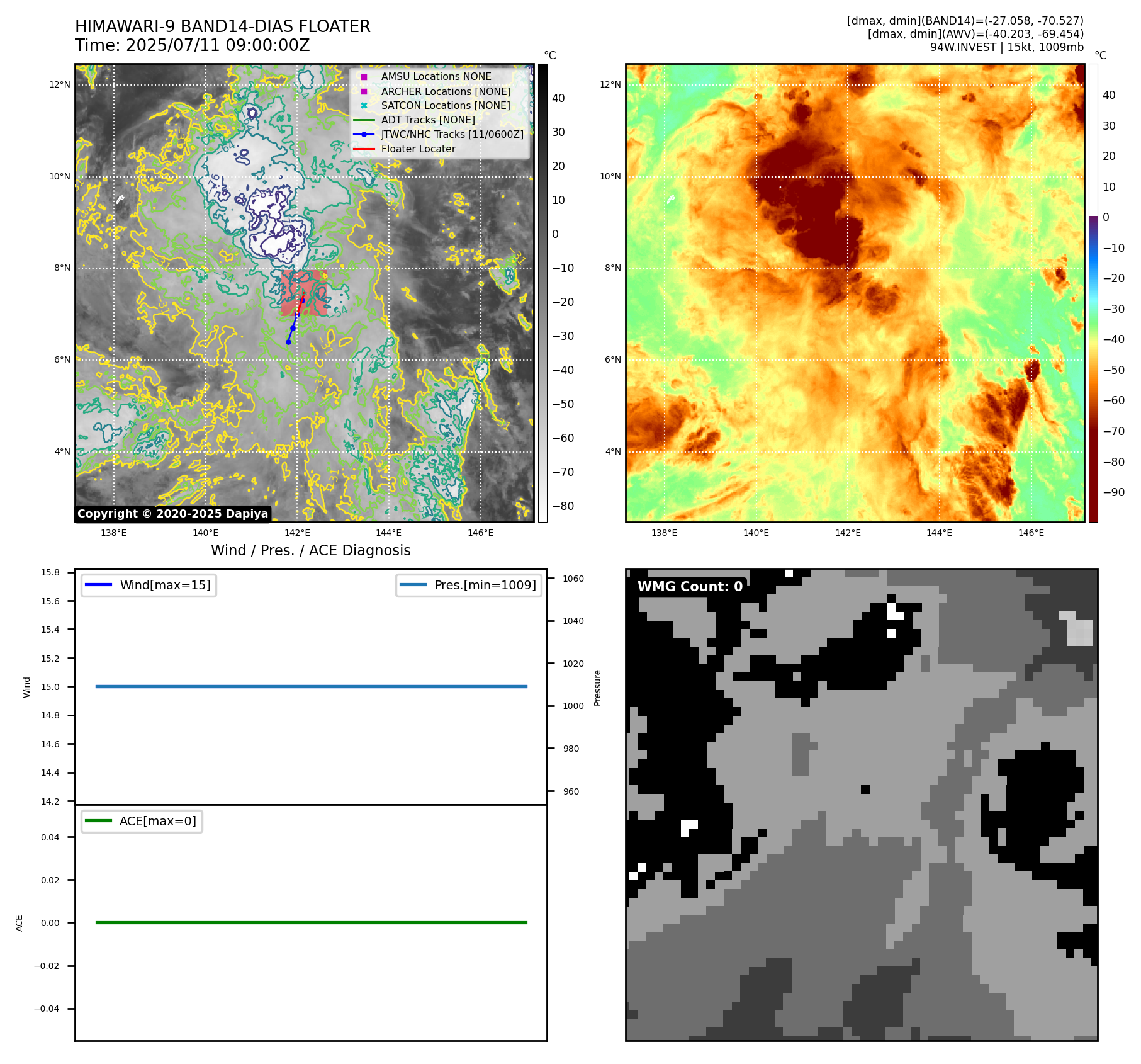Click the flat blue pressure line in the chart
1141x1064 pixels.
coord(312,686)
